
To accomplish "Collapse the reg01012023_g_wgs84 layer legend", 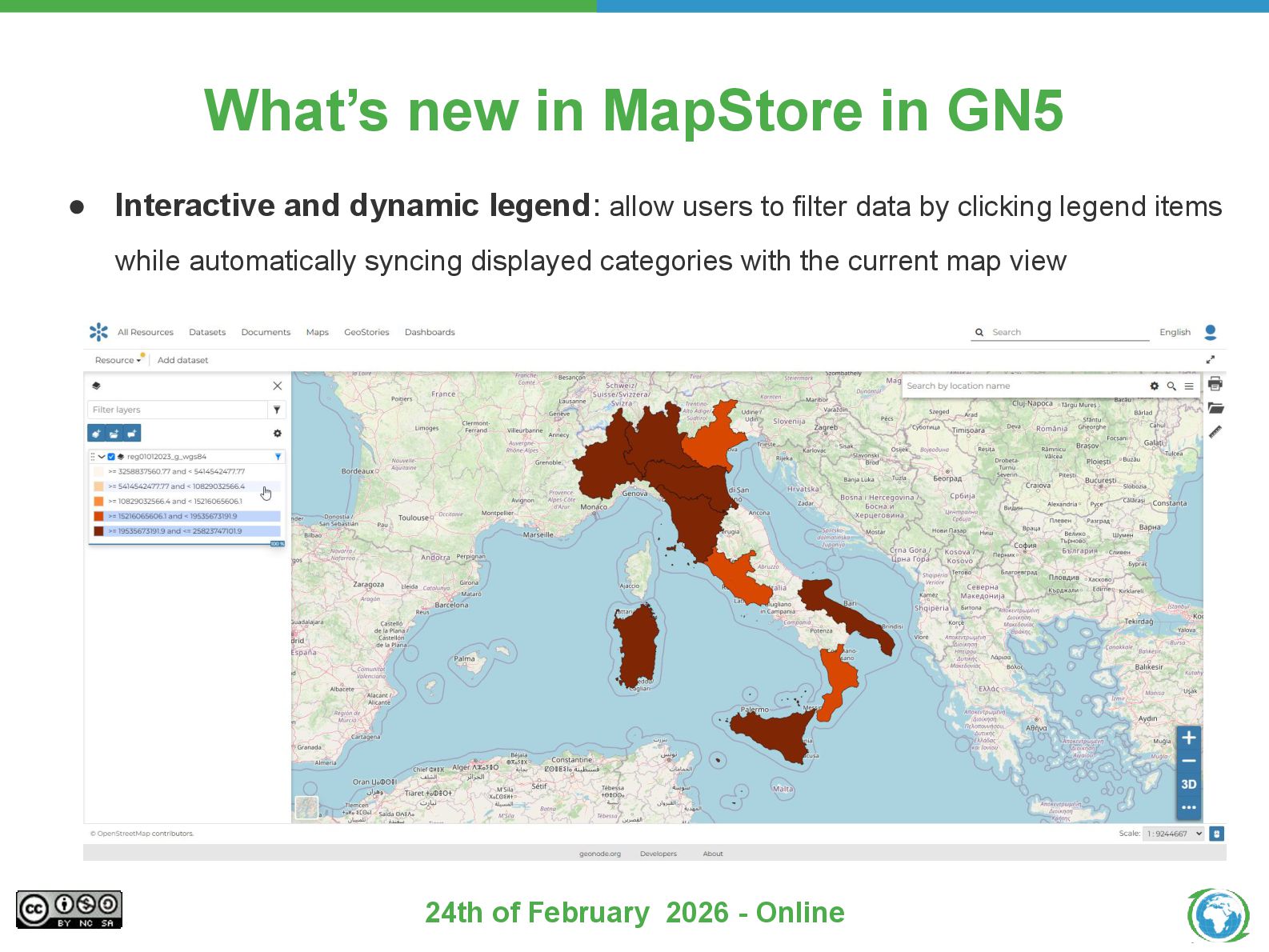I will coord(102,457).
